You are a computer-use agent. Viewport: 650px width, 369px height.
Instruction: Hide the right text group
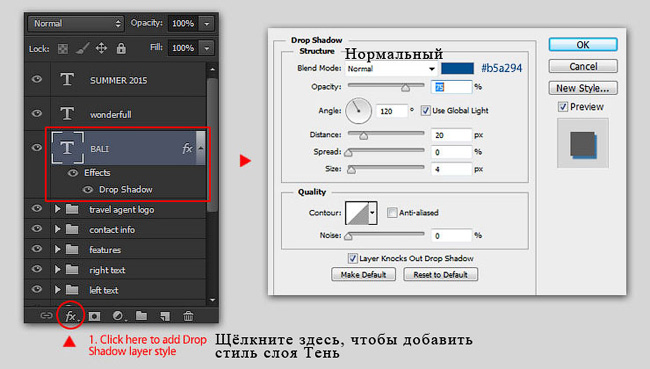pos(37,269)
